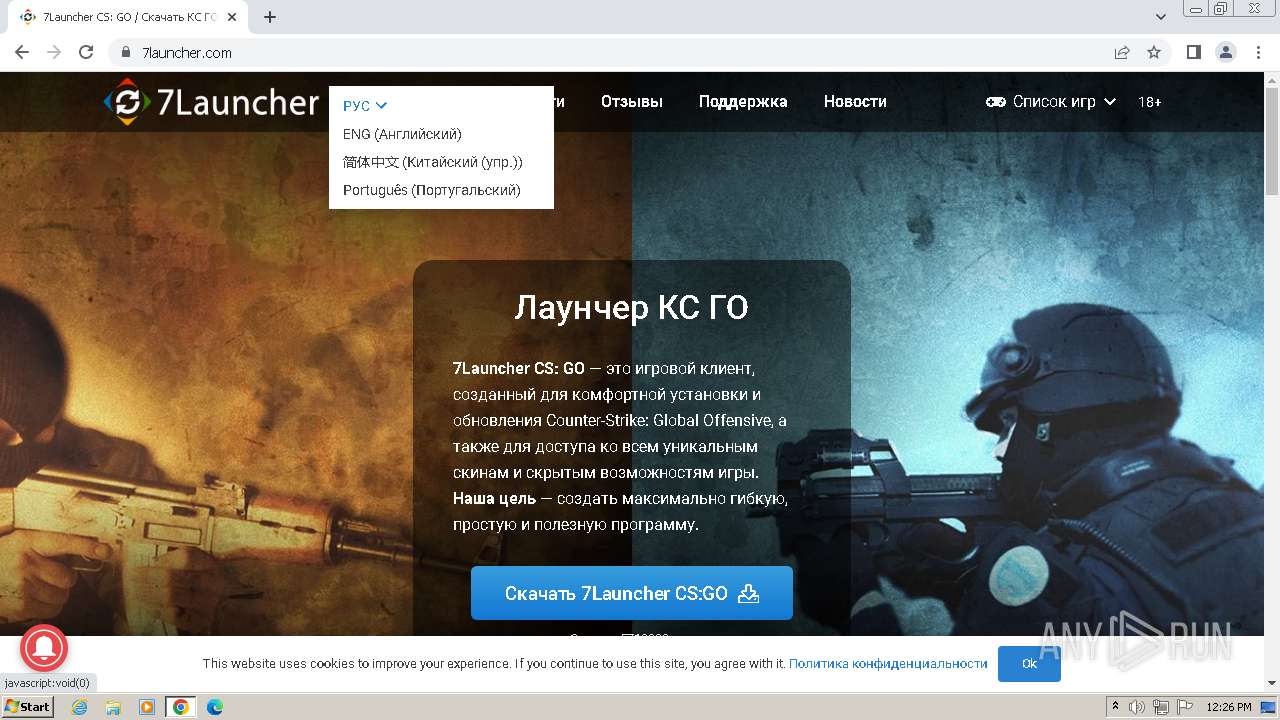Image resolution: width=1280 pixels, height=720 pixels.
Task: Select ENG (Английский) language
Action: pyautogui.click(x=402, y=134)
